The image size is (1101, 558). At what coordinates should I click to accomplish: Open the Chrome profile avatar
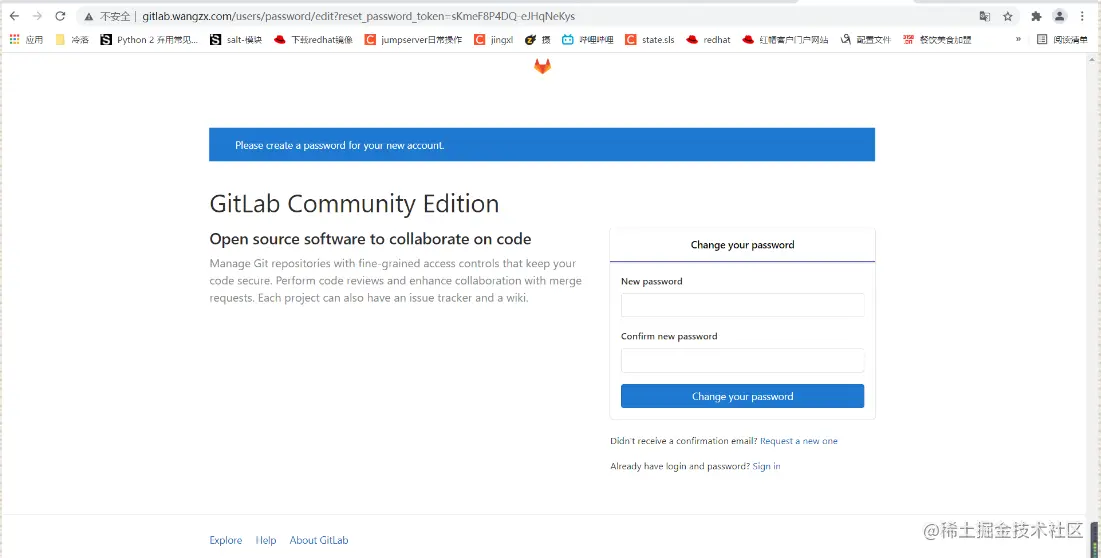point(1060,16)
